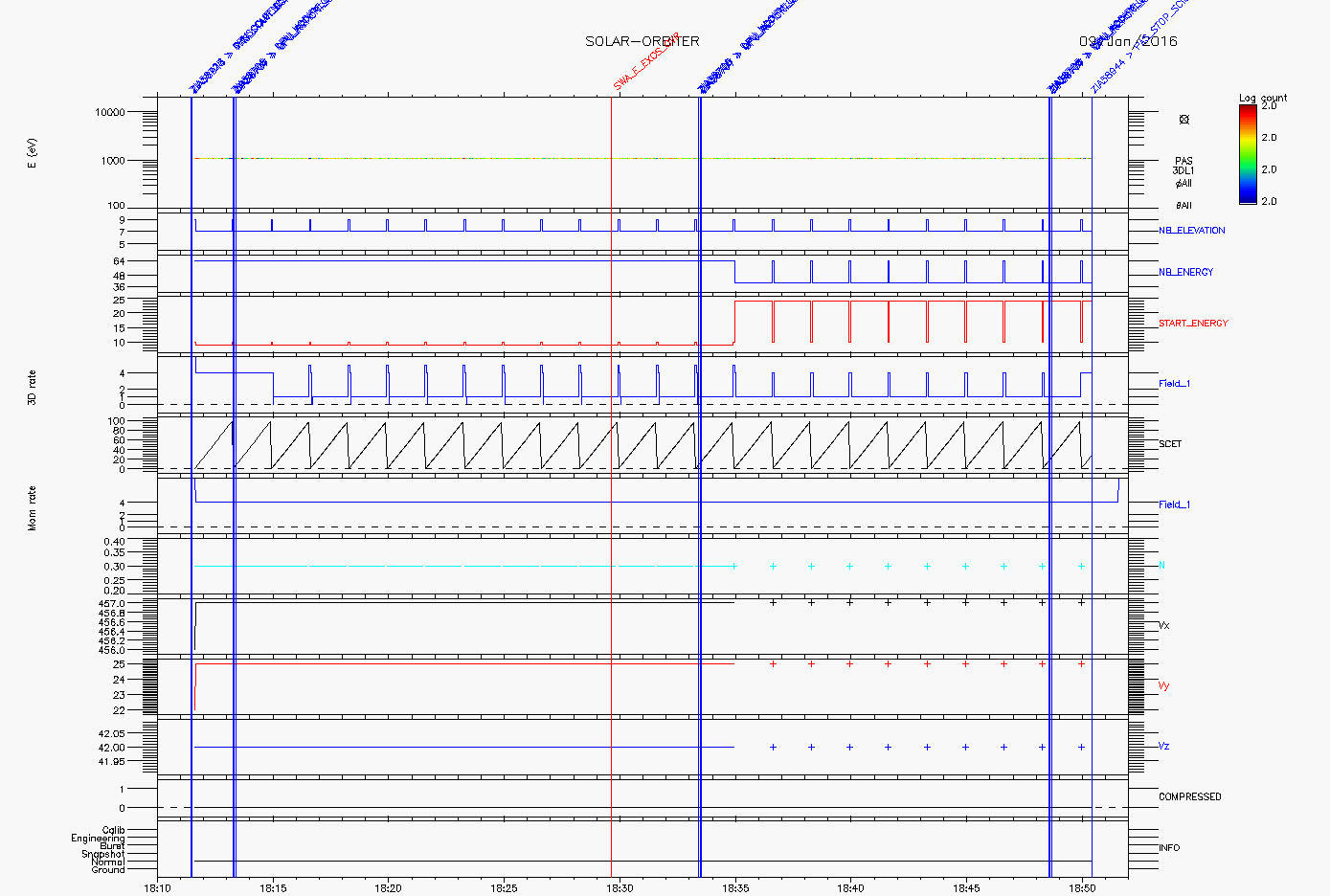Click the '10000' energy axis tick label
The height and width of the screenshot is (896, 1330).
coord(110,112)
